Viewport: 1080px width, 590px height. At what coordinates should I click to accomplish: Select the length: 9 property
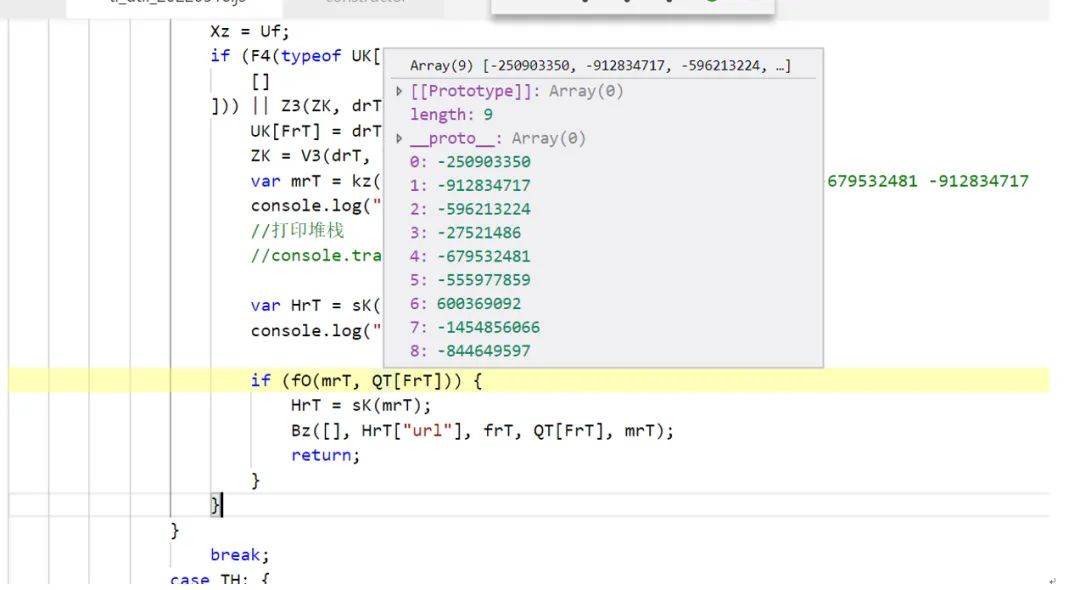point(451,114)
